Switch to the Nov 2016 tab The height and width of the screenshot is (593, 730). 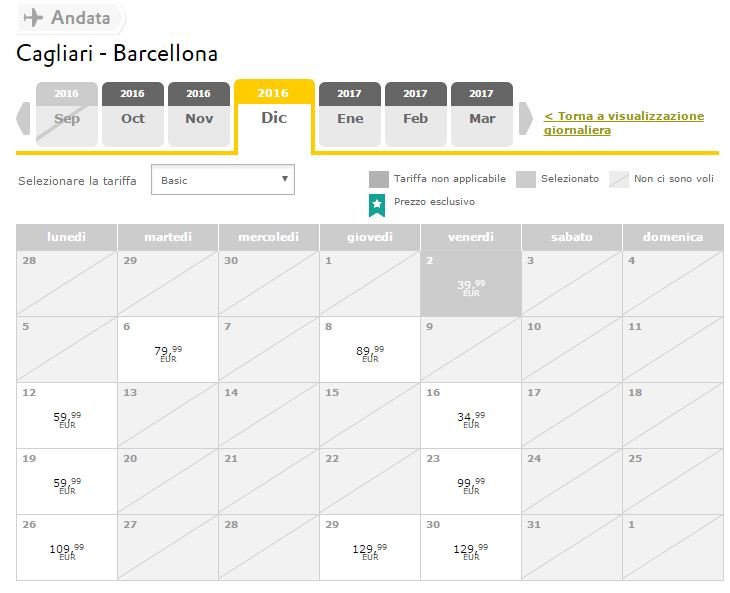pyautogui.click(x=199, y=115)
